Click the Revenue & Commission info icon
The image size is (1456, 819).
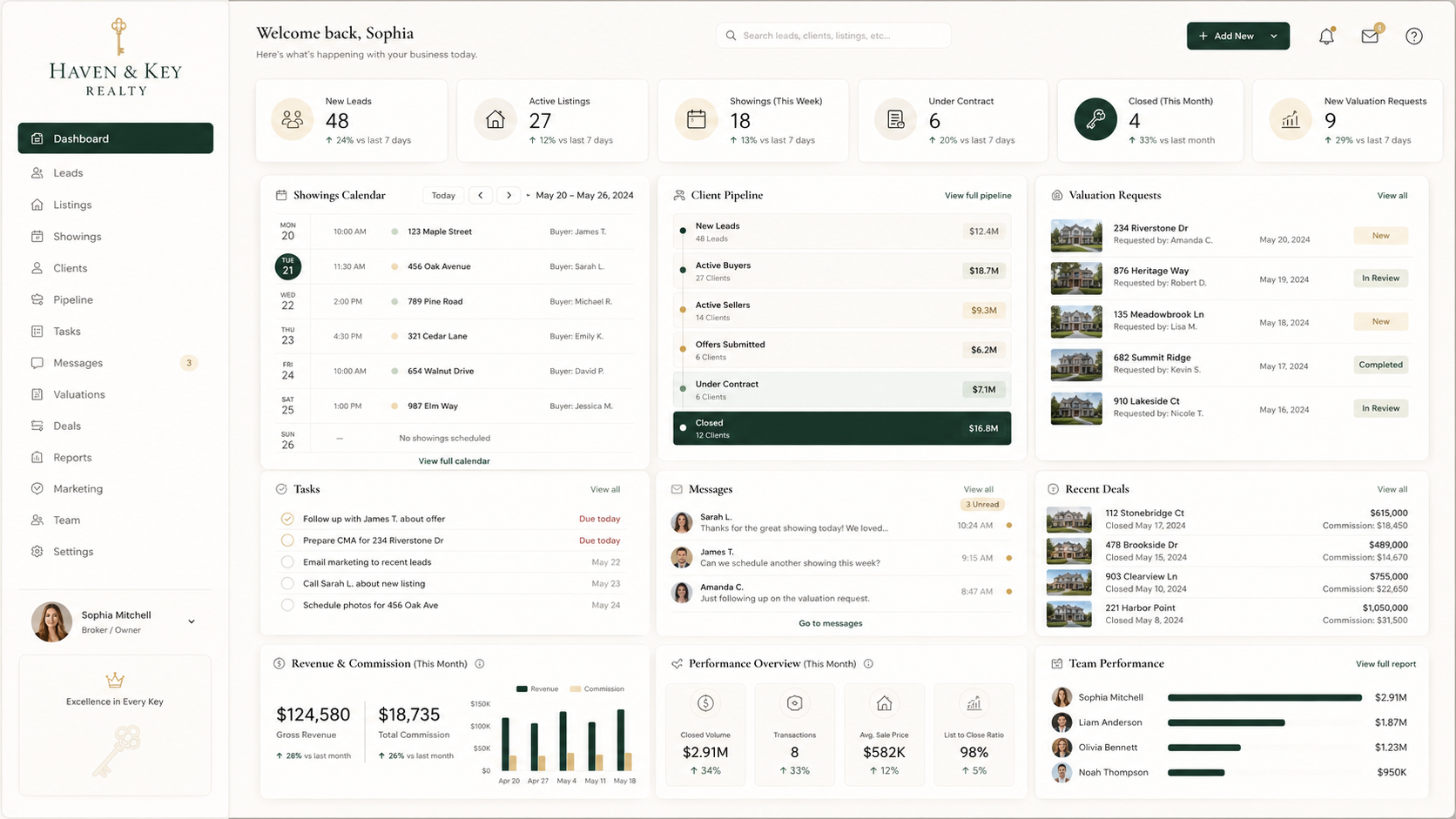click(480, 664)
